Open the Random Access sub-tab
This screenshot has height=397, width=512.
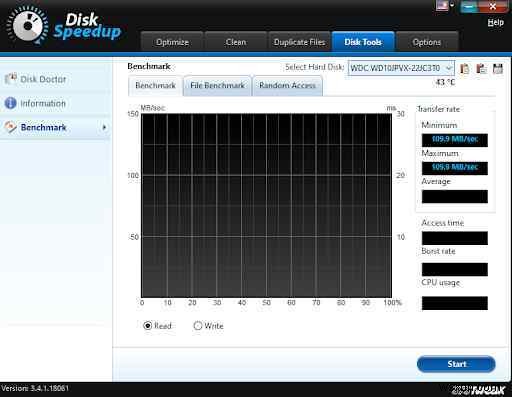click(x=287, y=86)
